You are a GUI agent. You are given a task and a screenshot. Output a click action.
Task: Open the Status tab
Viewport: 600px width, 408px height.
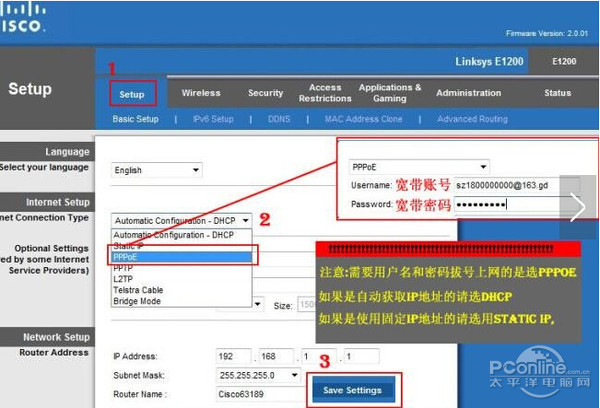coord(558,93)
